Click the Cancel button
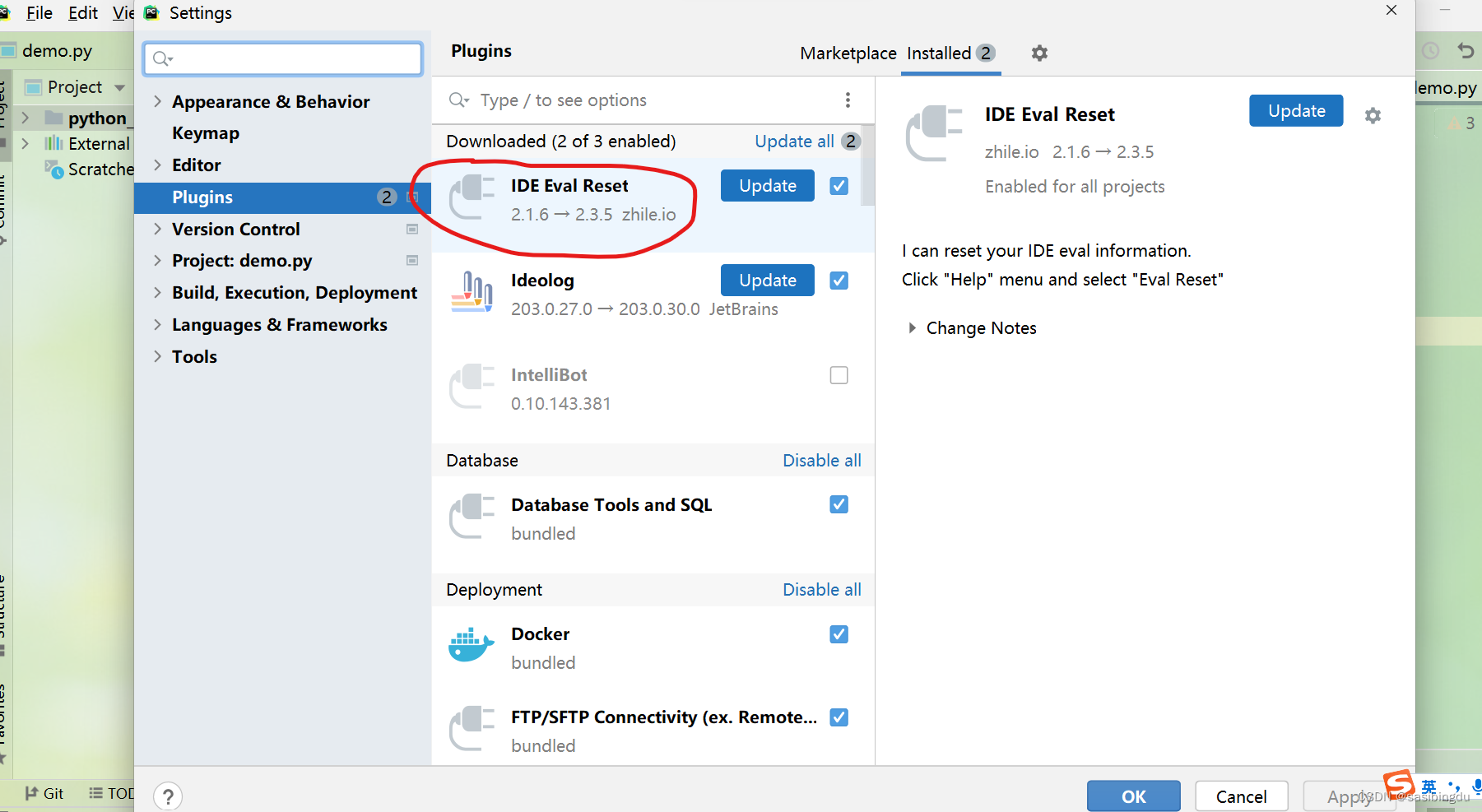Screen dimensions: 1482x812 1242,796
